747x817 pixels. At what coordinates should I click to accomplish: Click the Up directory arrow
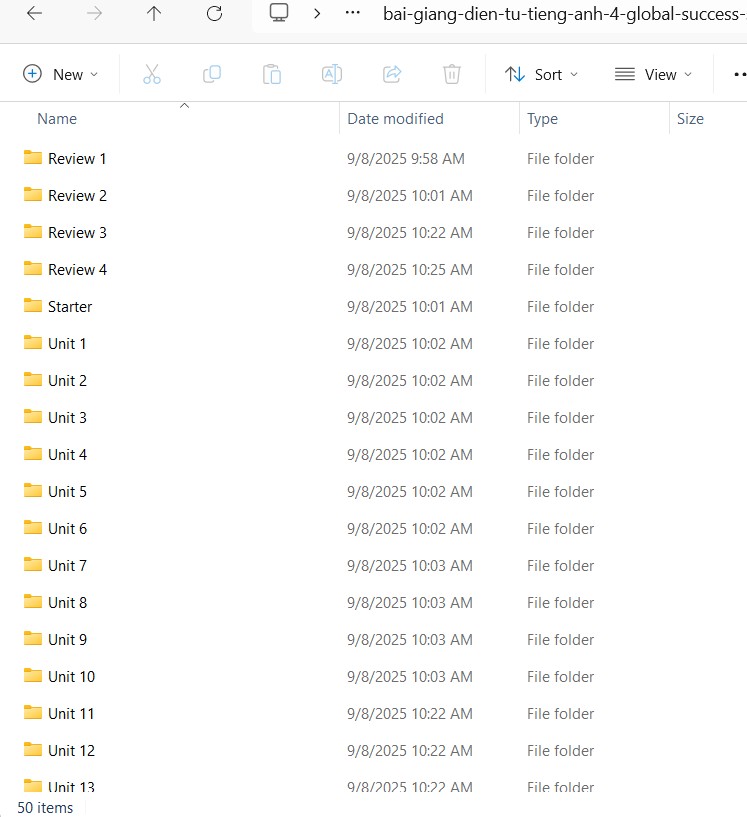pos(154,14)
